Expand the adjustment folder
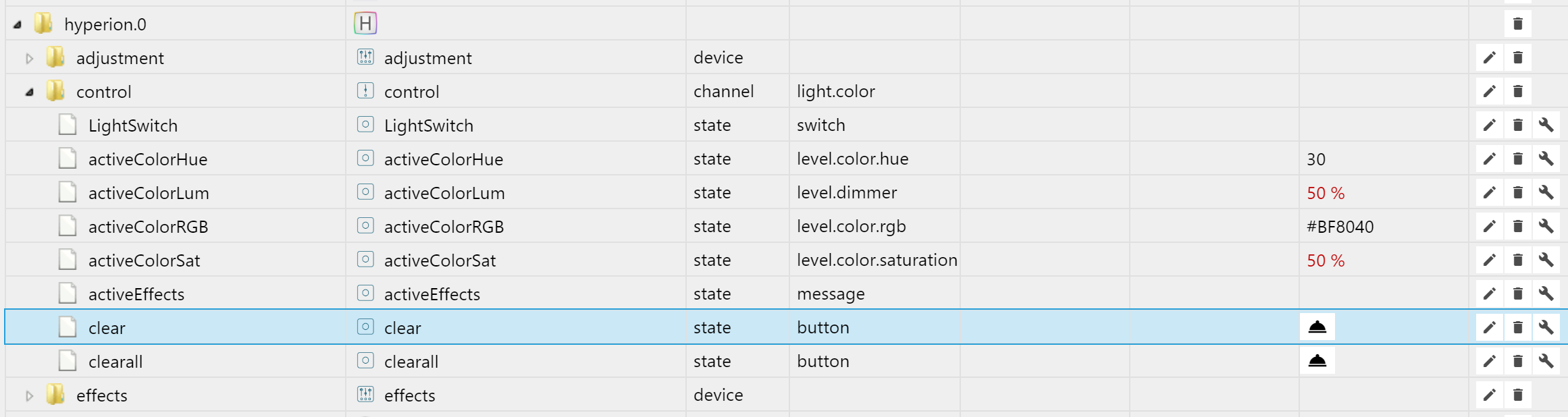This screenshot has height=417, width=1568. point(30,59)
